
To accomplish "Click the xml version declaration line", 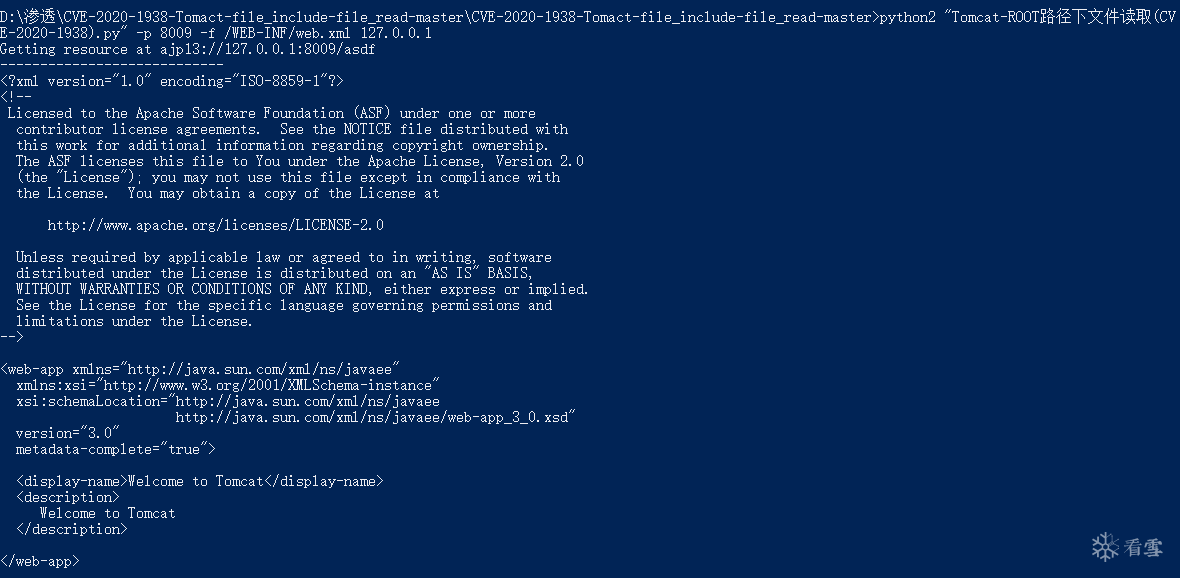I will pyautogui.click(x=172, y=81).
